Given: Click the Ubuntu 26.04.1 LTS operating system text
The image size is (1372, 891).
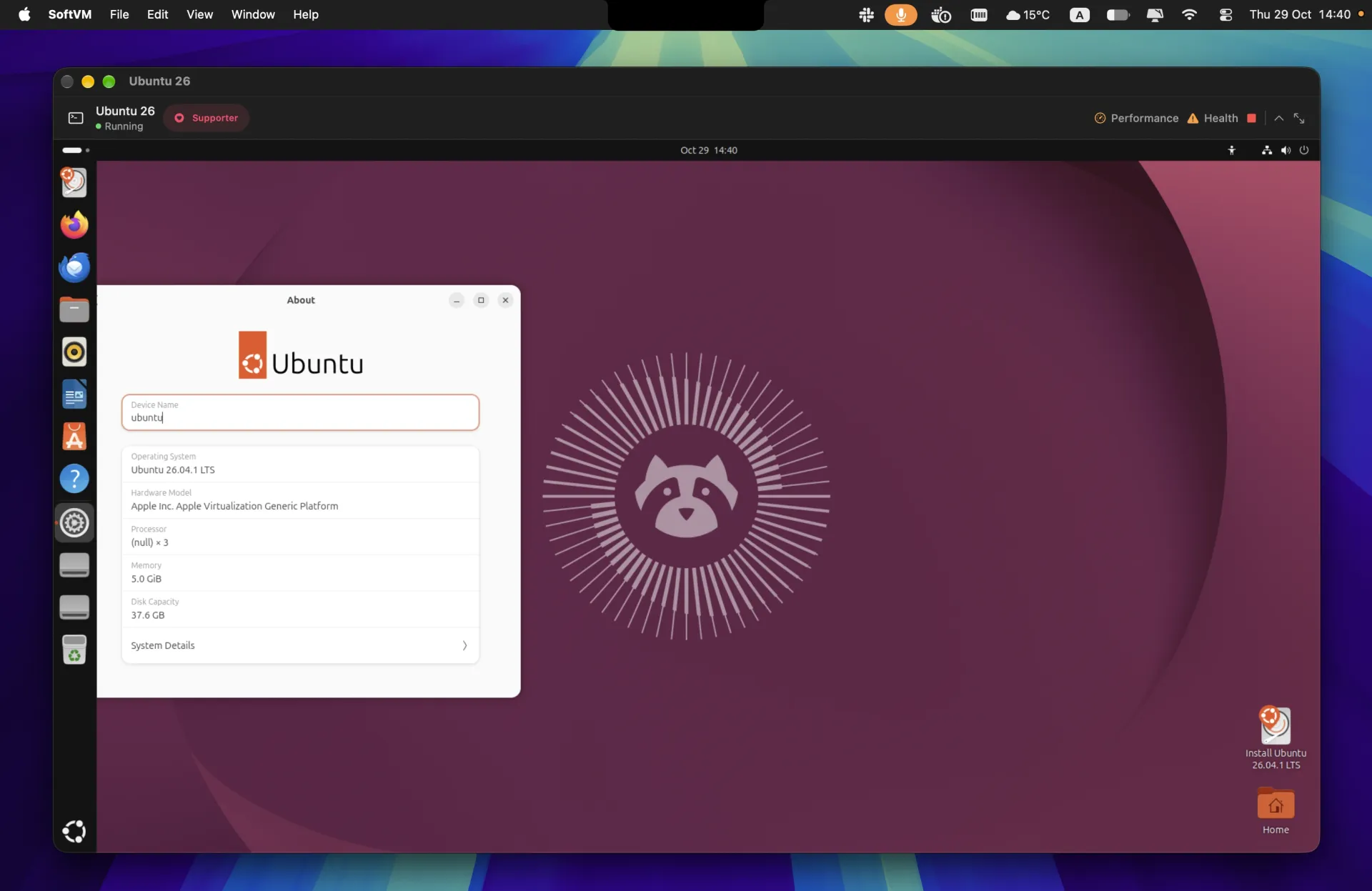Looking at the screenshot, I should [173, 469].
